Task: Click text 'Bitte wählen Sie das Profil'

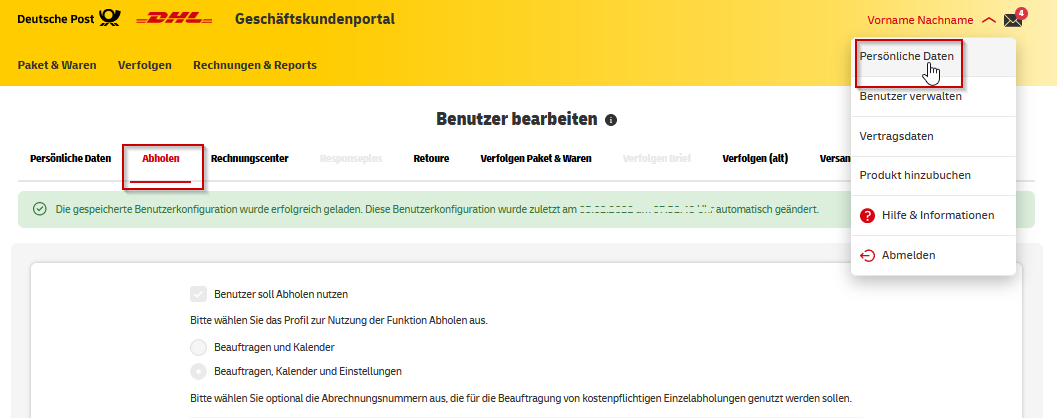Action: coord(338,320)
